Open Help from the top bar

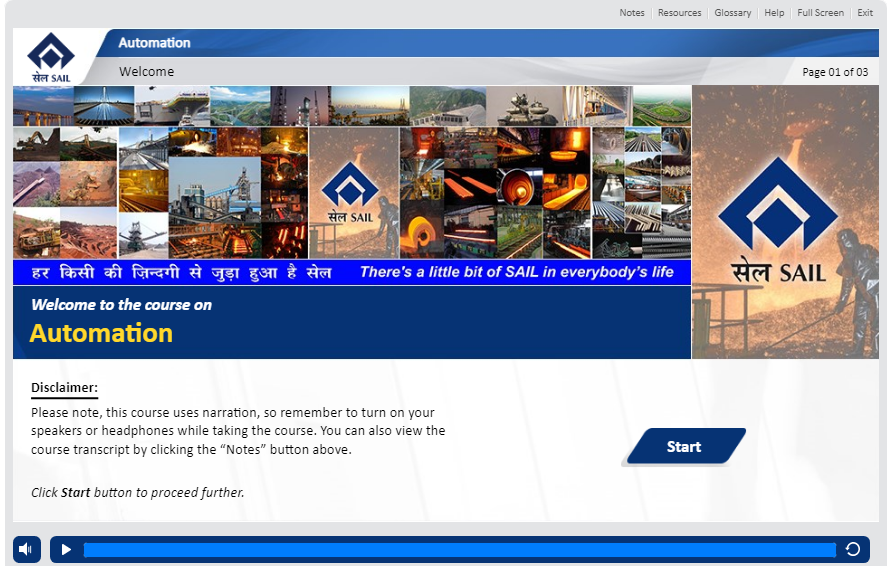click(x=774, y=12)
